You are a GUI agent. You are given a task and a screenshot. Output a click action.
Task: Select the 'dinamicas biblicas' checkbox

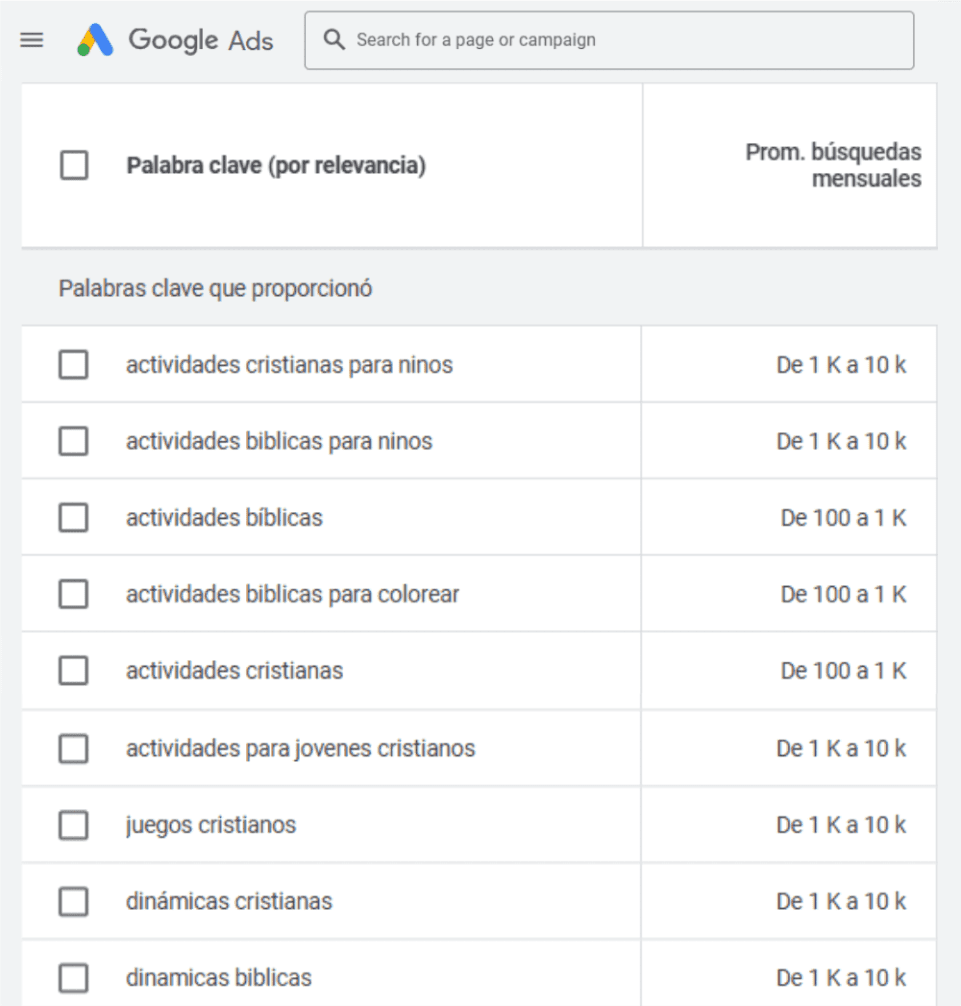click(x=73, y=977)
